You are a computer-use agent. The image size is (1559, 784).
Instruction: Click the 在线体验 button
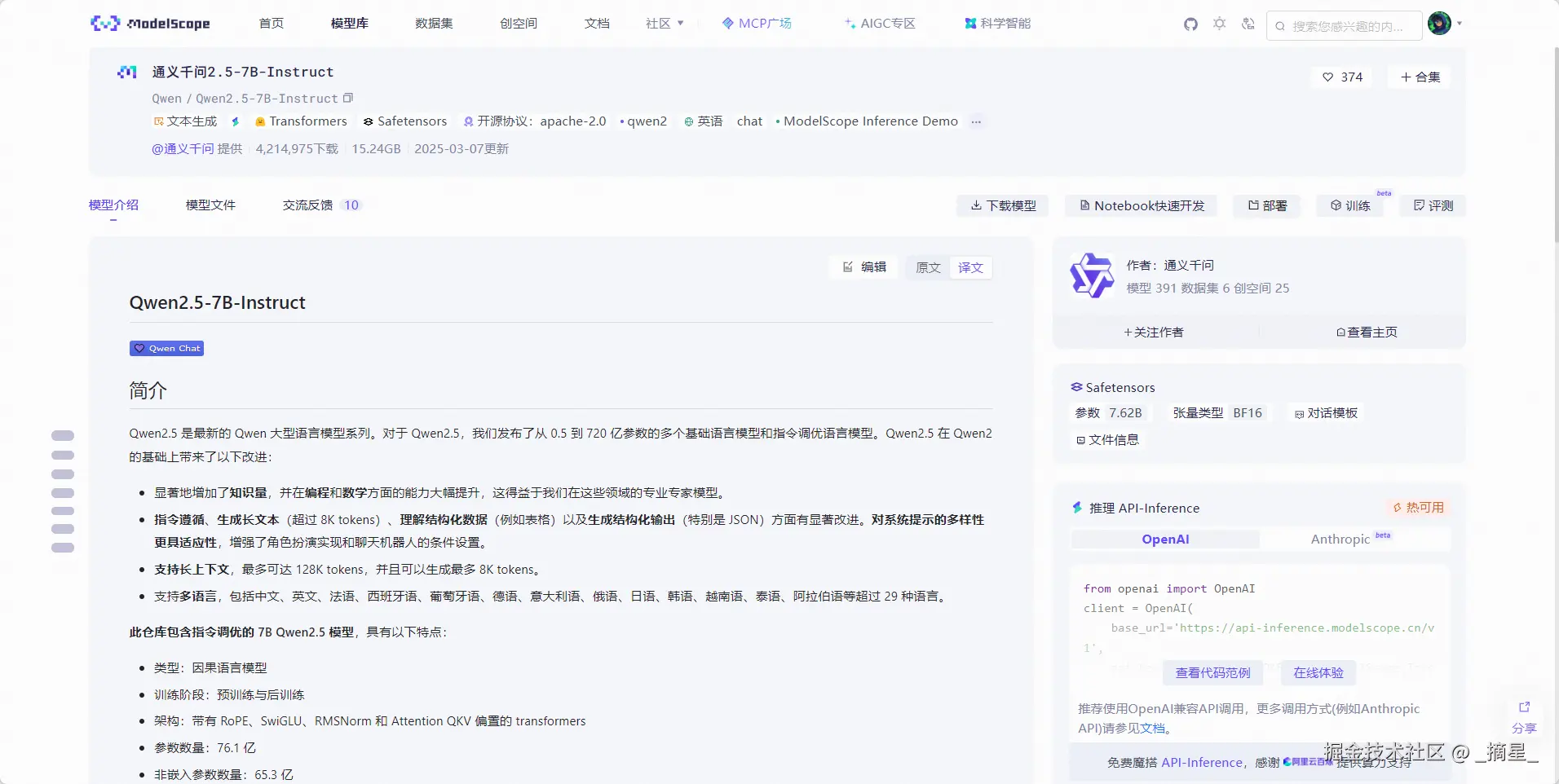1318,673
